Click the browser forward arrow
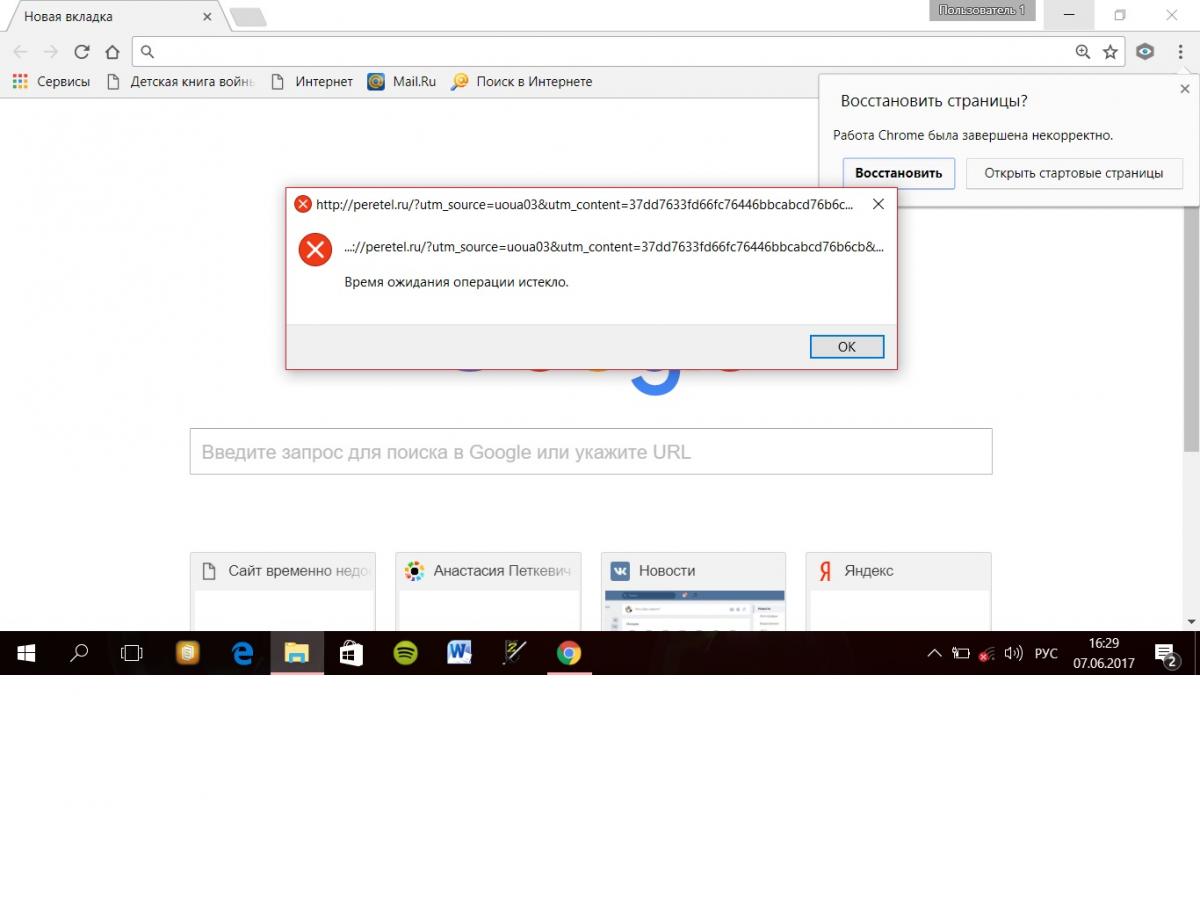1200x900 pixels. [x=51, y=52]
